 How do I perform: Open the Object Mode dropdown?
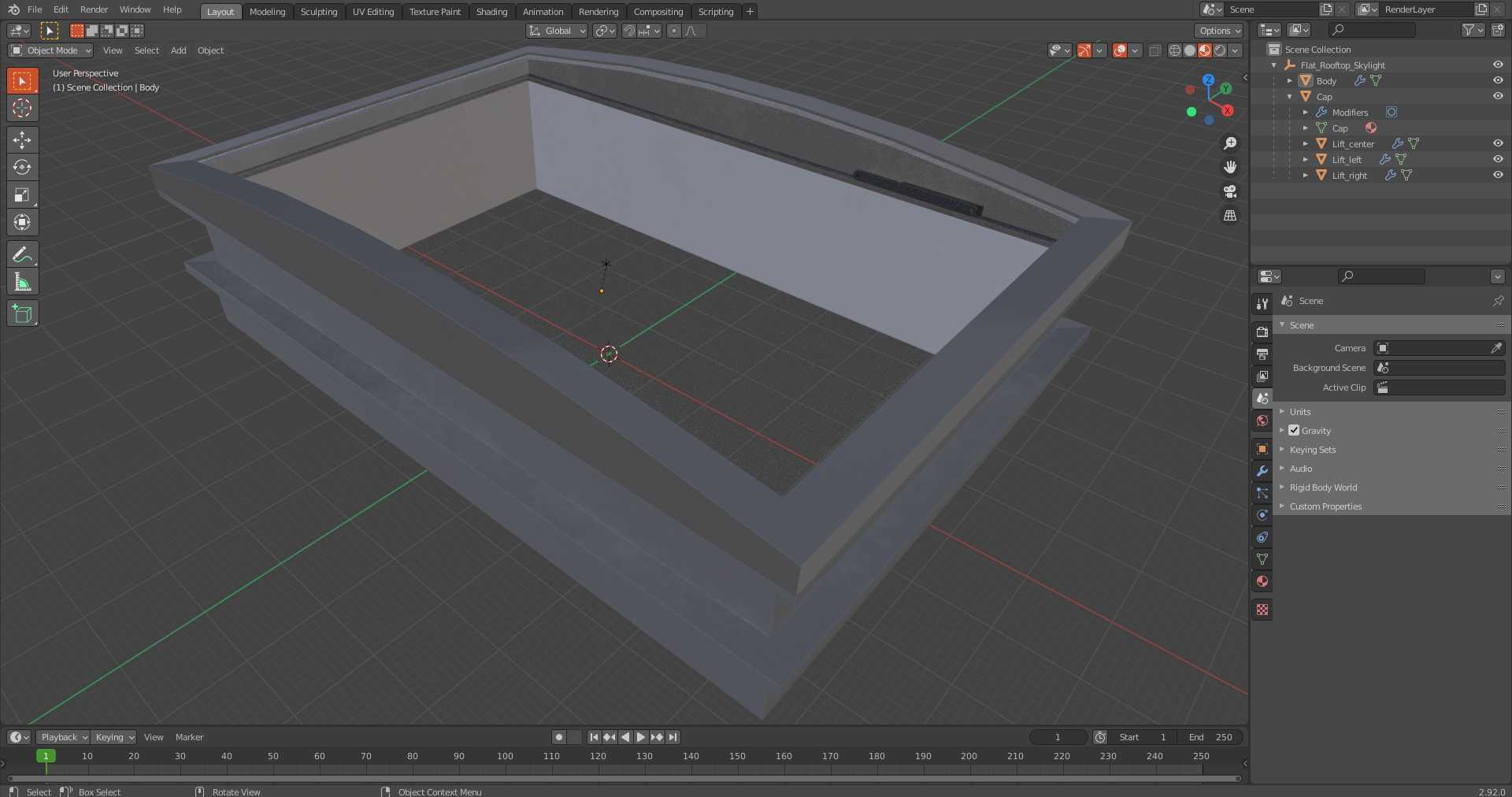click(x=50, y=50)
